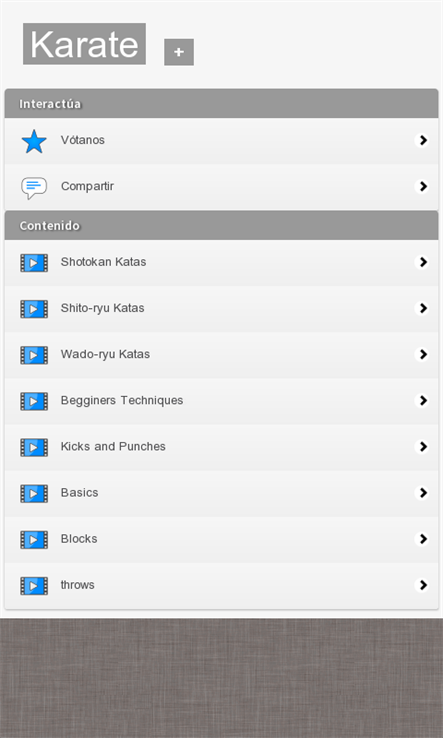The width and height of the screenshot is (443, 738).
Task: Click the video icon beside Wado-ryu Katas
Action: coord(34,355)
